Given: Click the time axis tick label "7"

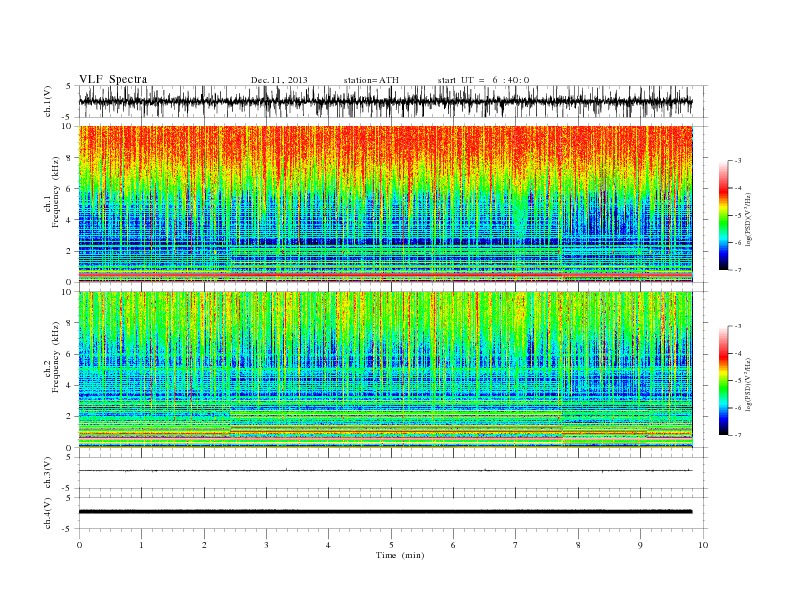Looking at the screenshot, I should (516, 545).
